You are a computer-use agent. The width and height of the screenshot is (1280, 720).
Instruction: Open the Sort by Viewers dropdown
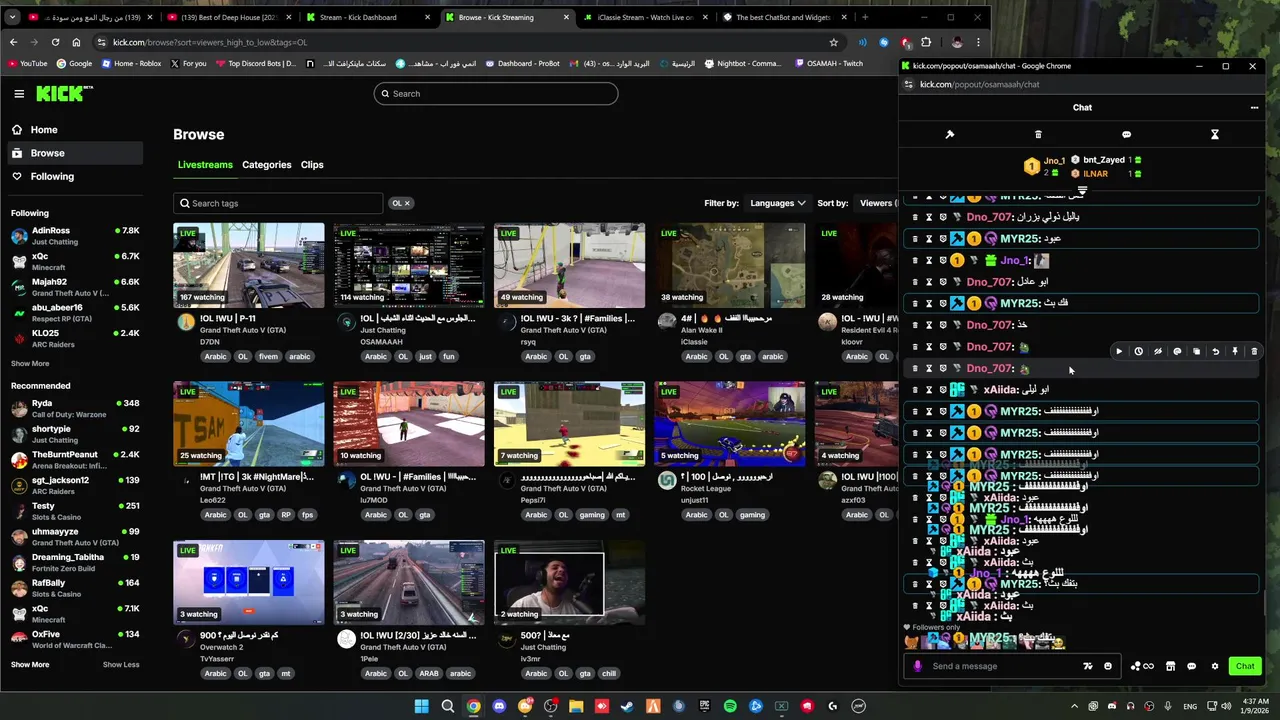point(878,203)
